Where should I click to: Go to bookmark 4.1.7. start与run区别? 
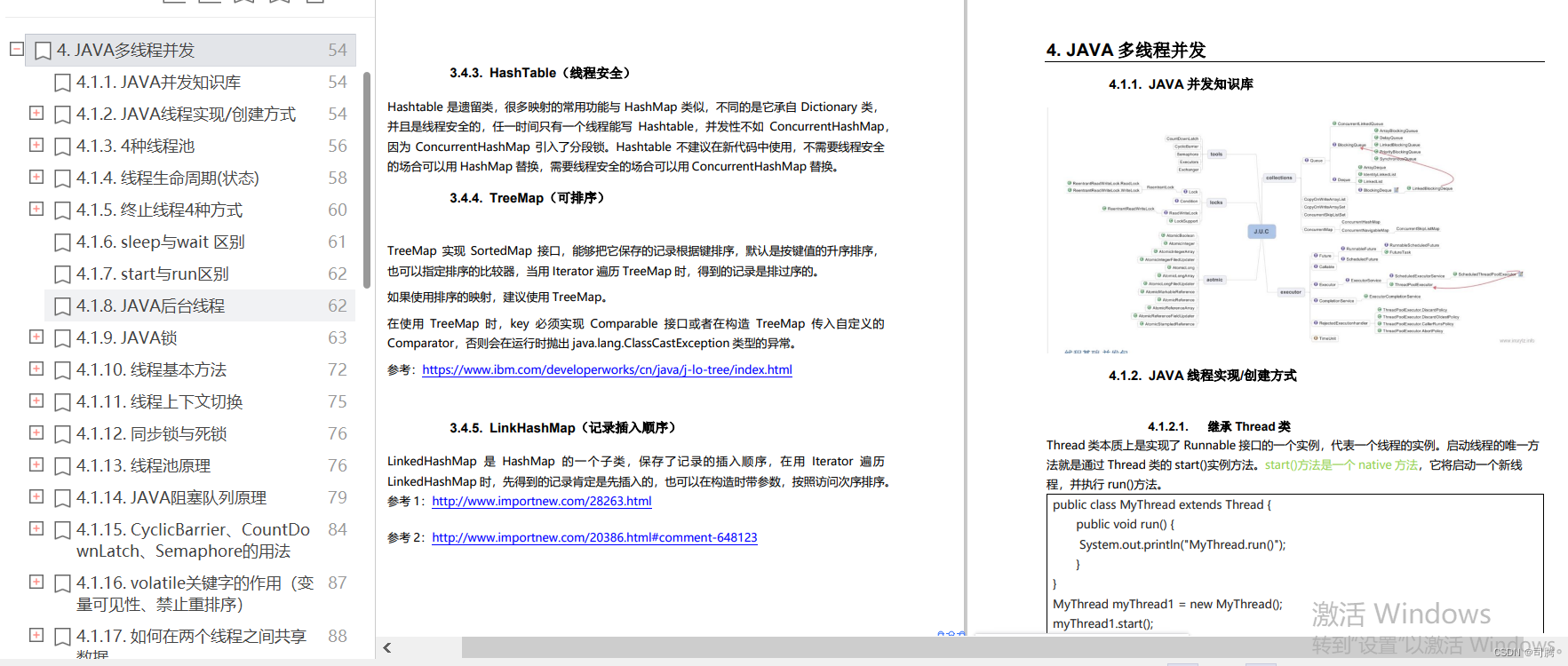tap(152, 274)
